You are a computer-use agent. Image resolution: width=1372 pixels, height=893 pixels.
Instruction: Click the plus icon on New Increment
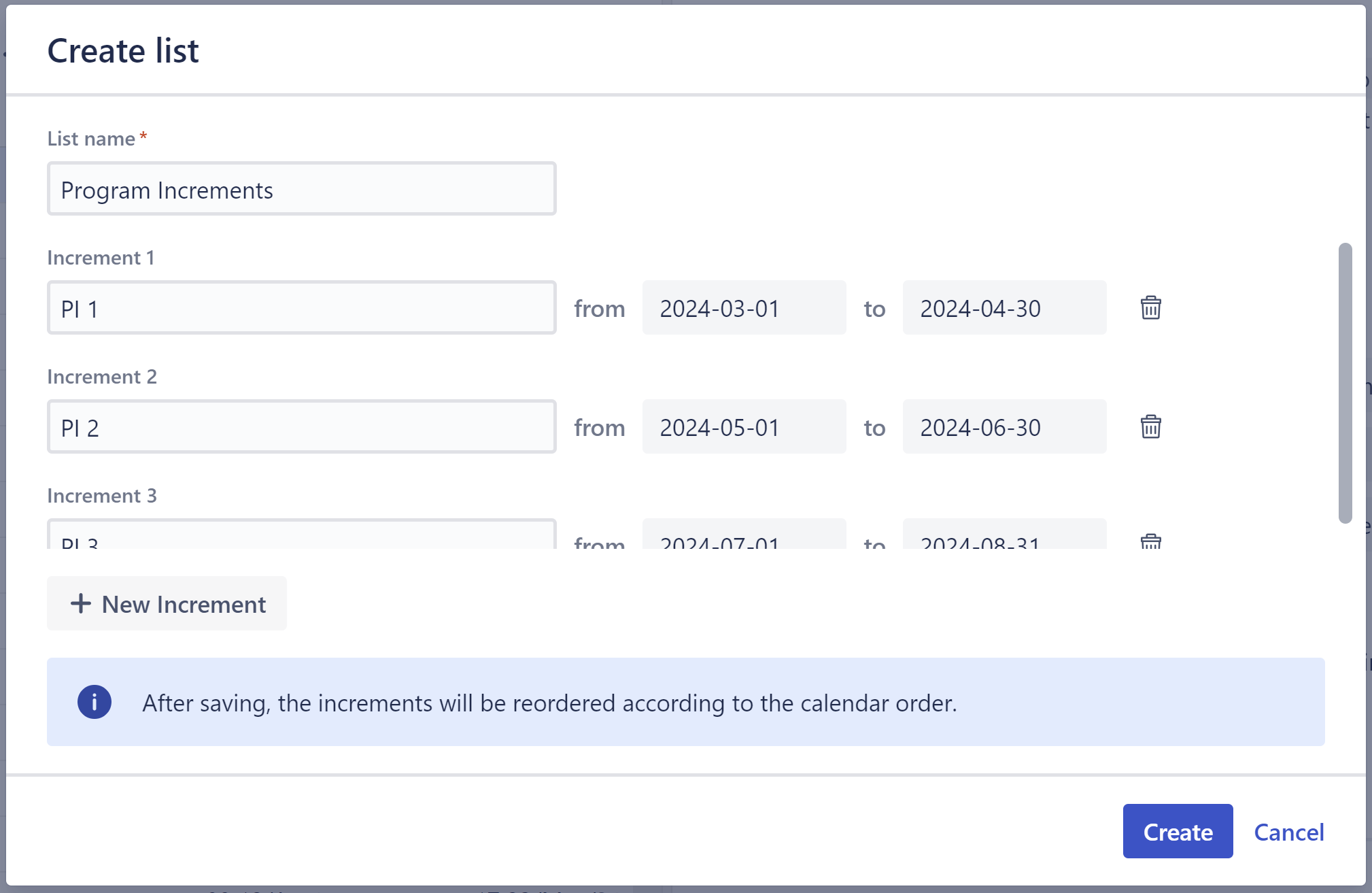(81, 604)
